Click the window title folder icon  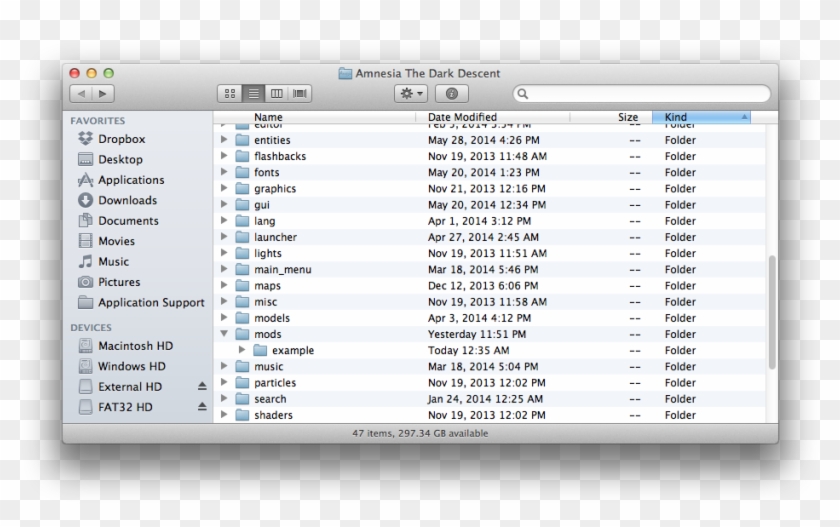(345, 73)
